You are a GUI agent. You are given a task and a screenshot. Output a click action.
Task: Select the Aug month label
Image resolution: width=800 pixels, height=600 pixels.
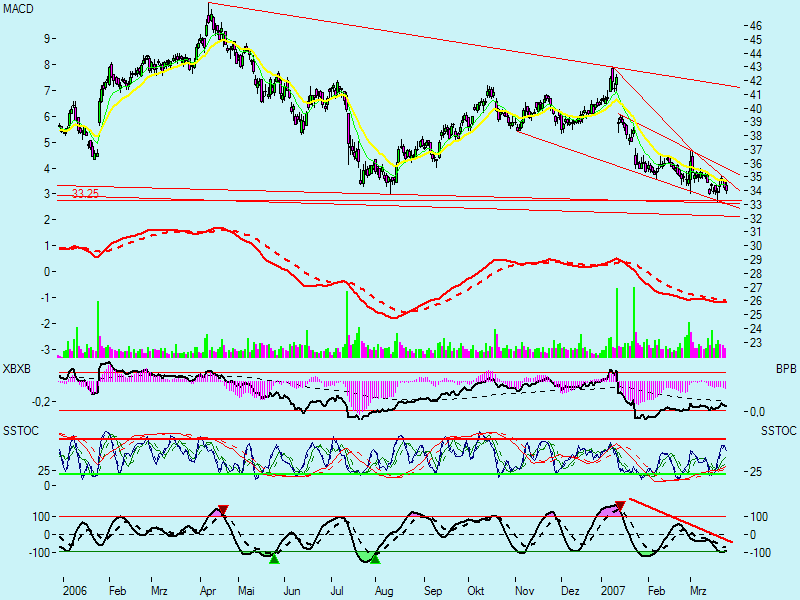click(x=384, y=591)
